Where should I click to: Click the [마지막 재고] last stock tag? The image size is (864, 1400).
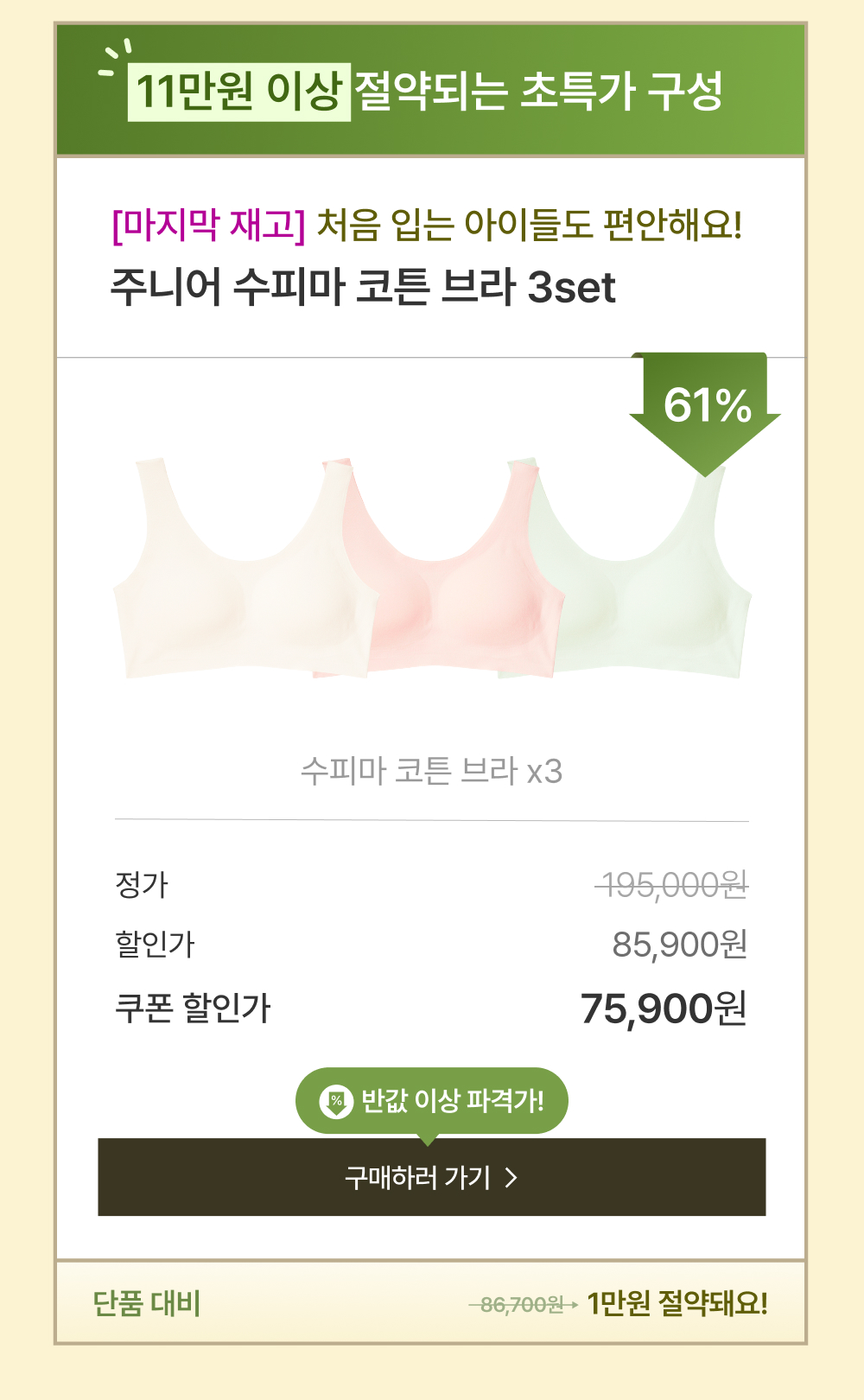[209, 226]
